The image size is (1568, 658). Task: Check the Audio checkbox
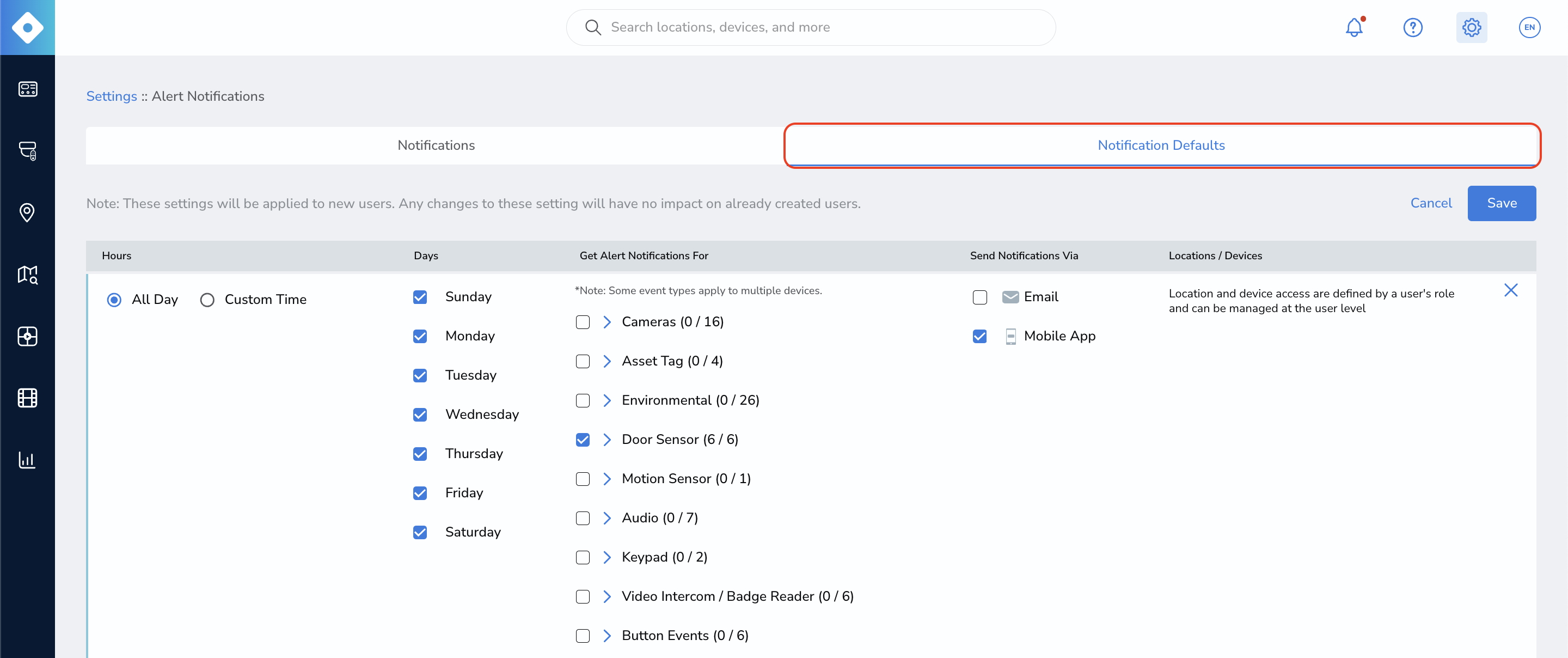(x=583, y=518)
